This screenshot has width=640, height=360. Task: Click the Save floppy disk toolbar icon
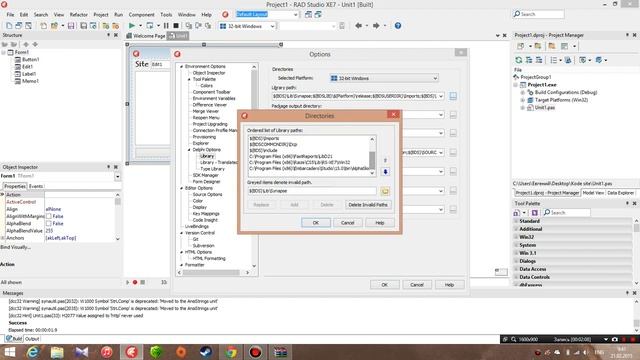pos(71,26)
